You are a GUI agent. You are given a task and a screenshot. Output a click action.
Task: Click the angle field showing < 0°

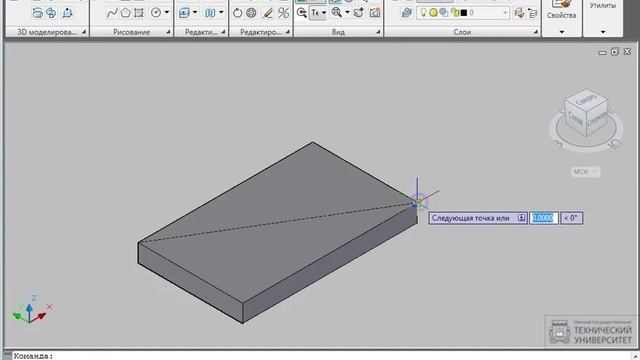(571, 218)
